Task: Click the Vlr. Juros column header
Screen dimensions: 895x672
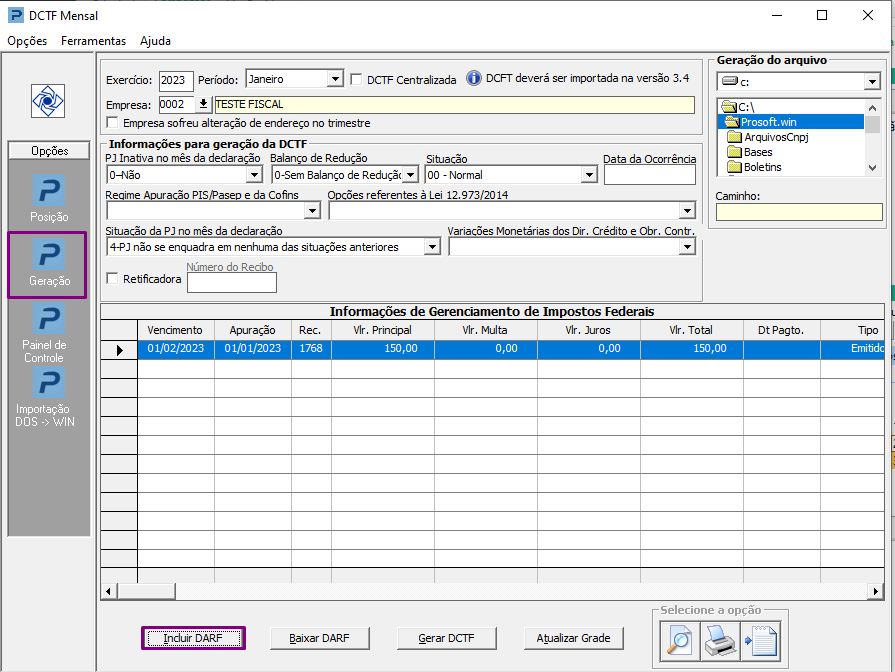Action: pyautogui.click(x=588, y=330)
